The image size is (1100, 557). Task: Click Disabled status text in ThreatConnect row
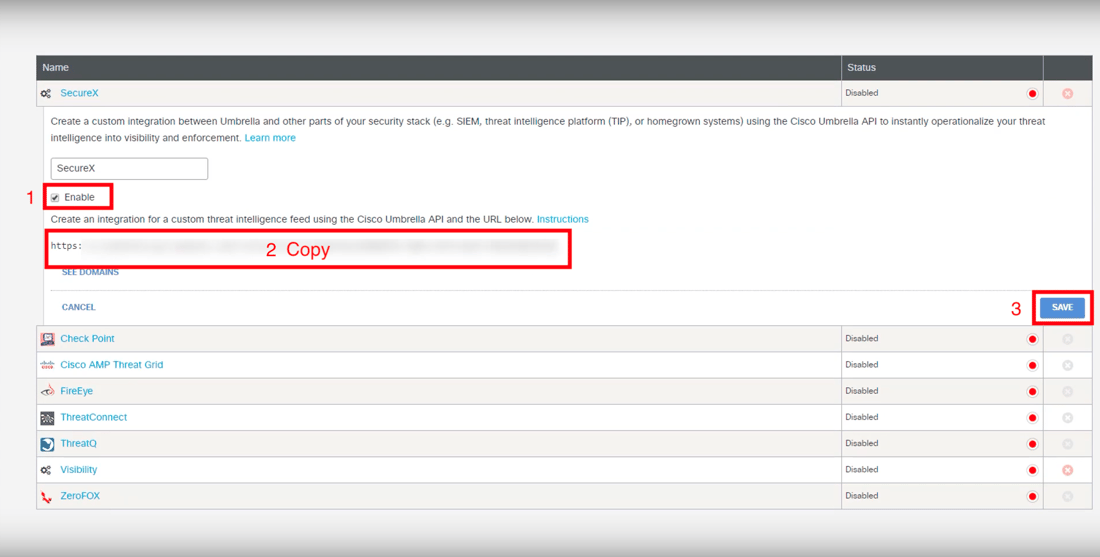(861, 417)
